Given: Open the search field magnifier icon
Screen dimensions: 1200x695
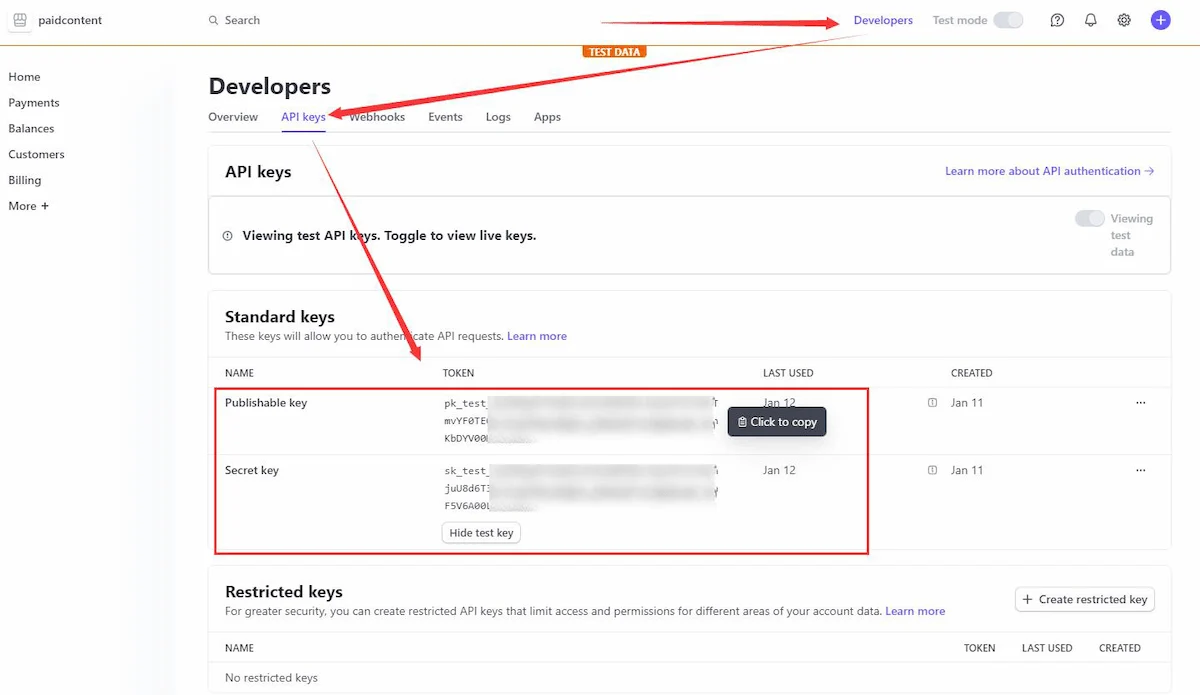Looking at the screenshot, I should pyautogui.click(x=213, y=19).
